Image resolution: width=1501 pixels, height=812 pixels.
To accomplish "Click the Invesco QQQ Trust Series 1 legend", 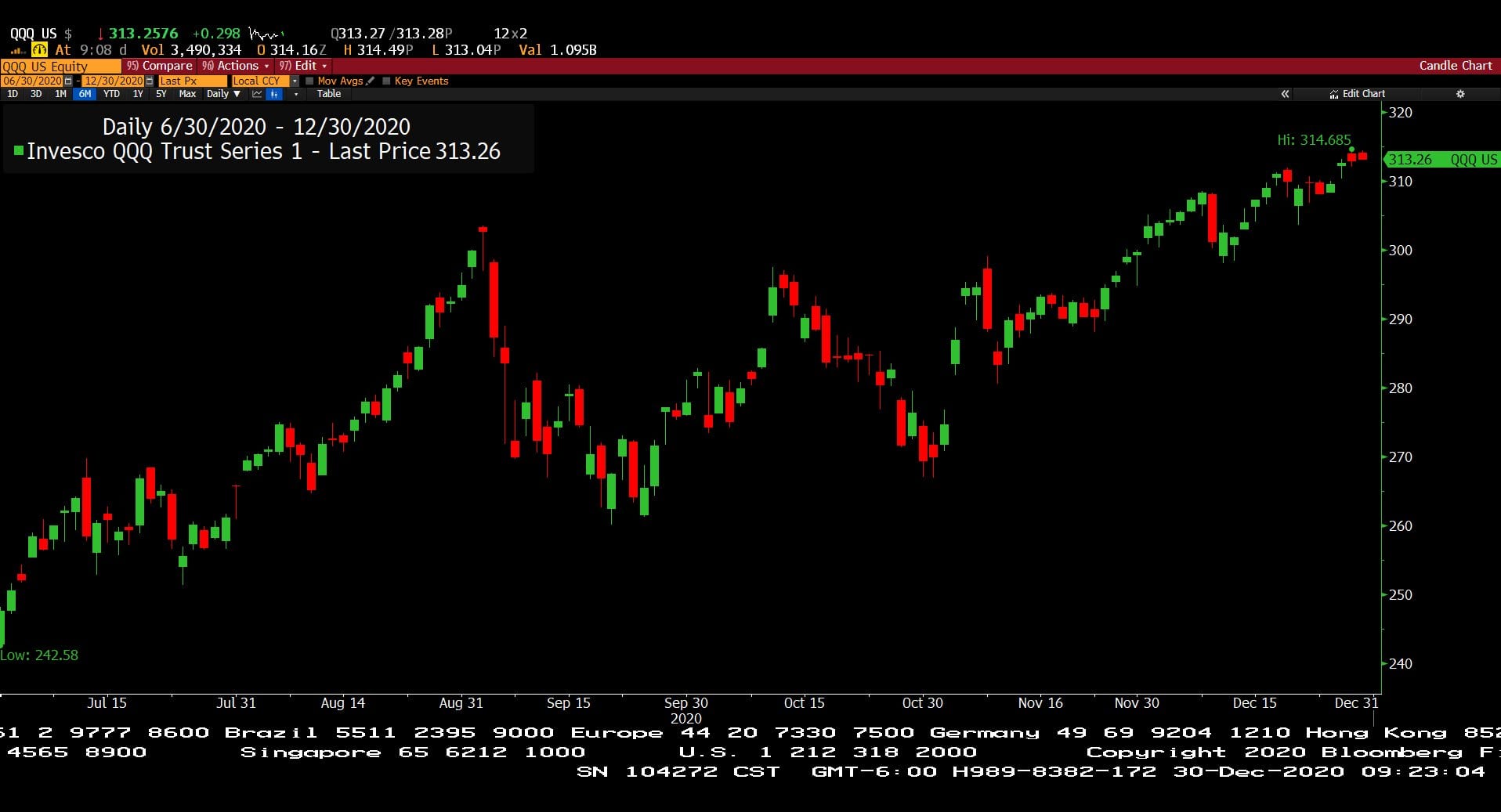I will [x=263, y=151].
